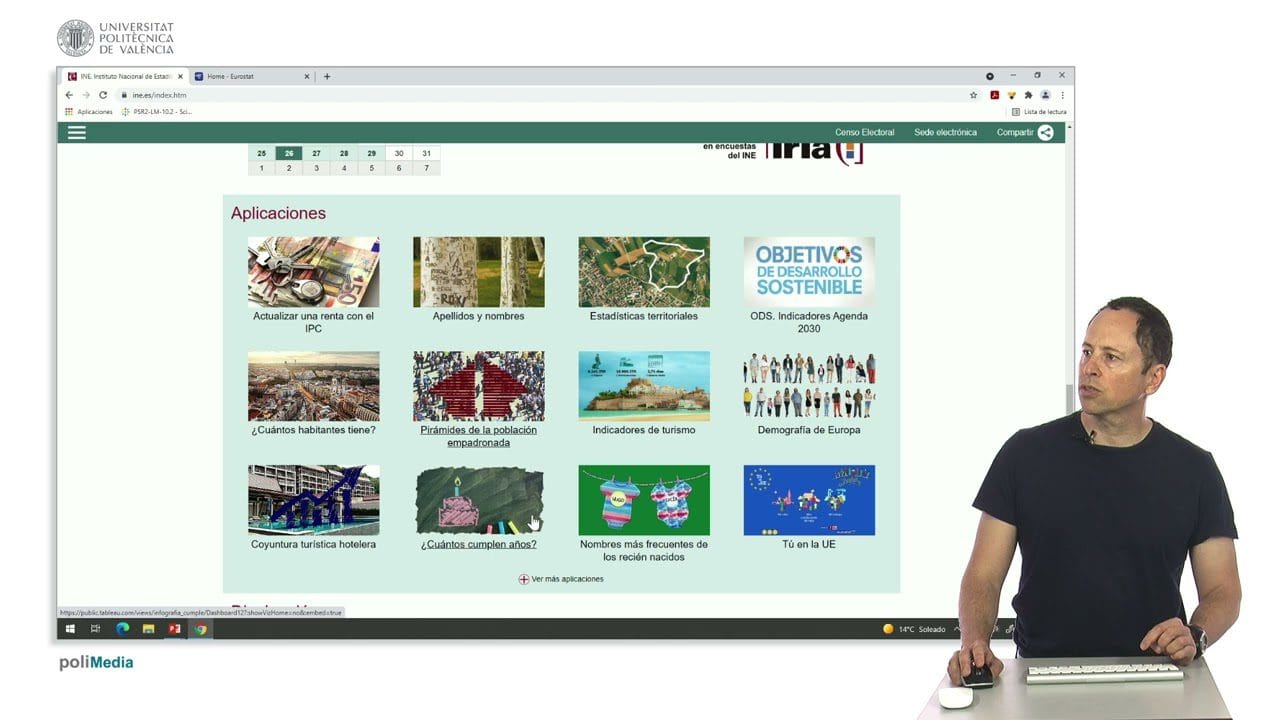Click the address bar showing ine.es/index.htm

pos(540,95)
